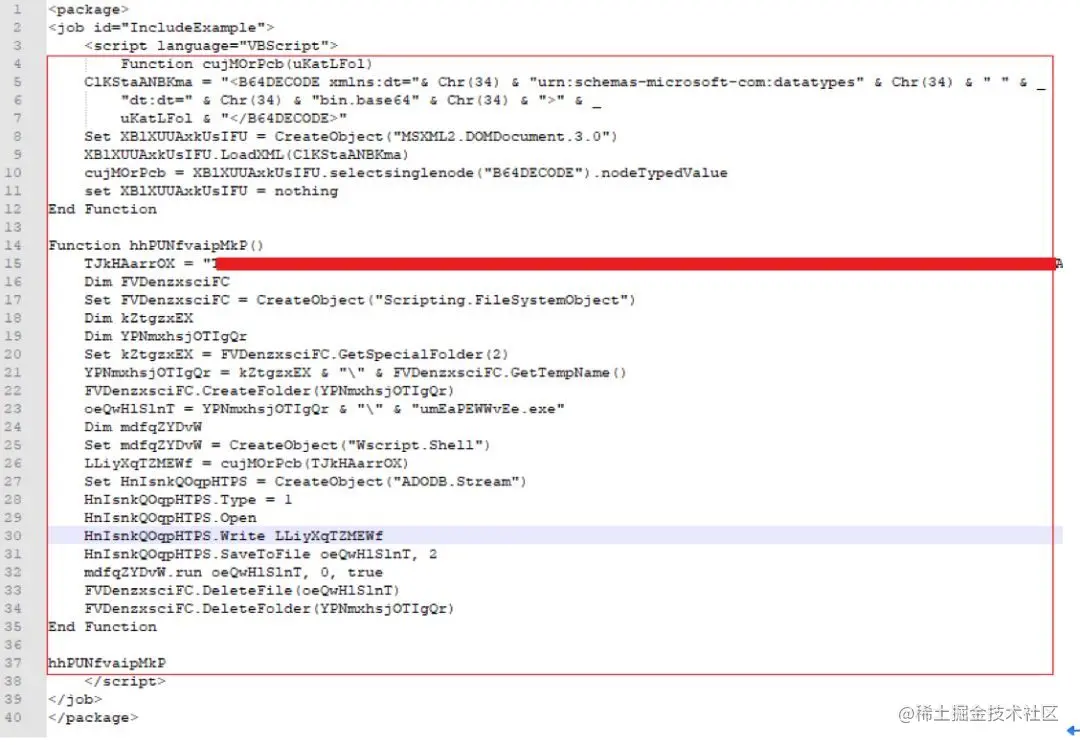Click the '<package>' opening tag on line 1
The width and height of the screenshot is (1080, 745).
(88, 10)
